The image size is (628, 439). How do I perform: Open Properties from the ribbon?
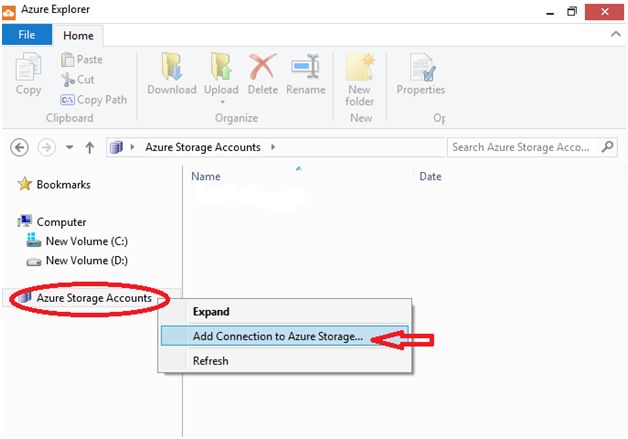click(421, 75)
